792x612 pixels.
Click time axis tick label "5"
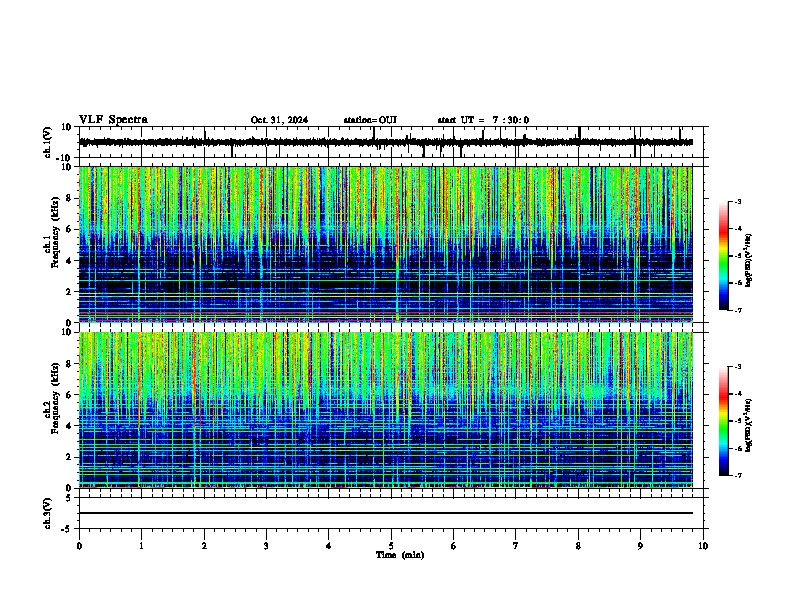391,546
